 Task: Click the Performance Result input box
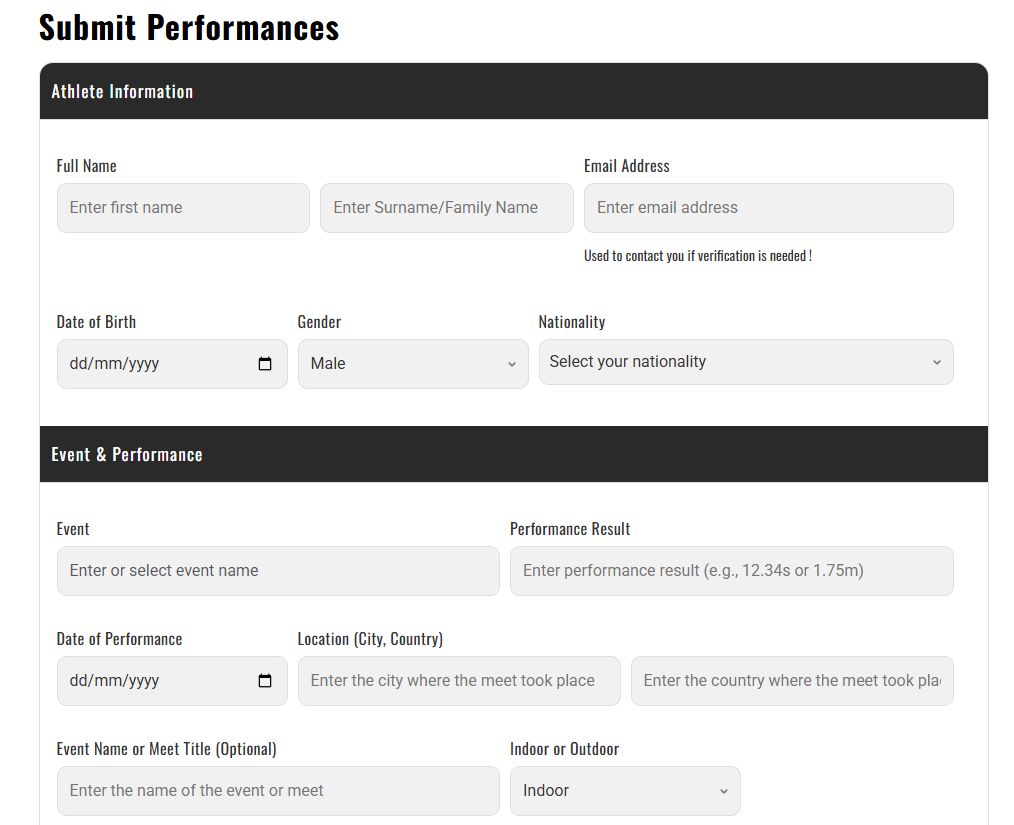pyautogui.click(x=731, y=571)
